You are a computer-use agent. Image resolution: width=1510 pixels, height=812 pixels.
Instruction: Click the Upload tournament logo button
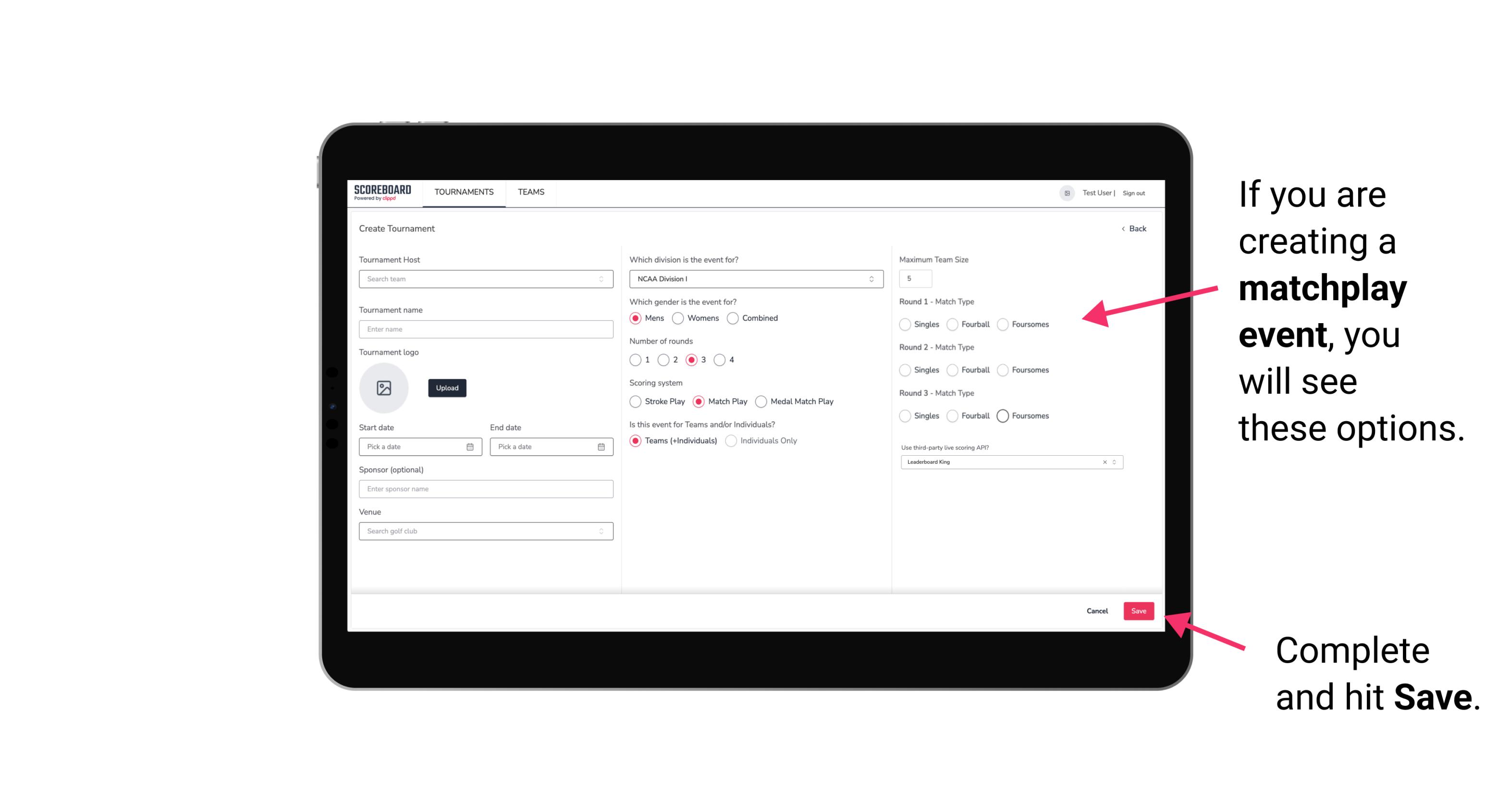(x=447, y=388)
